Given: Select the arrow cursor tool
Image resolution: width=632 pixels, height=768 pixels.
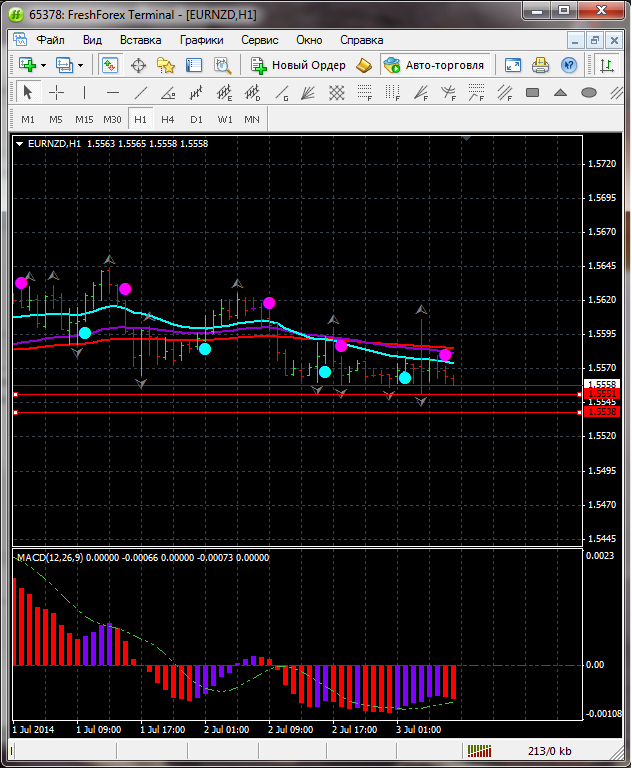Looking at the screenshot, I should pos(27,93).
